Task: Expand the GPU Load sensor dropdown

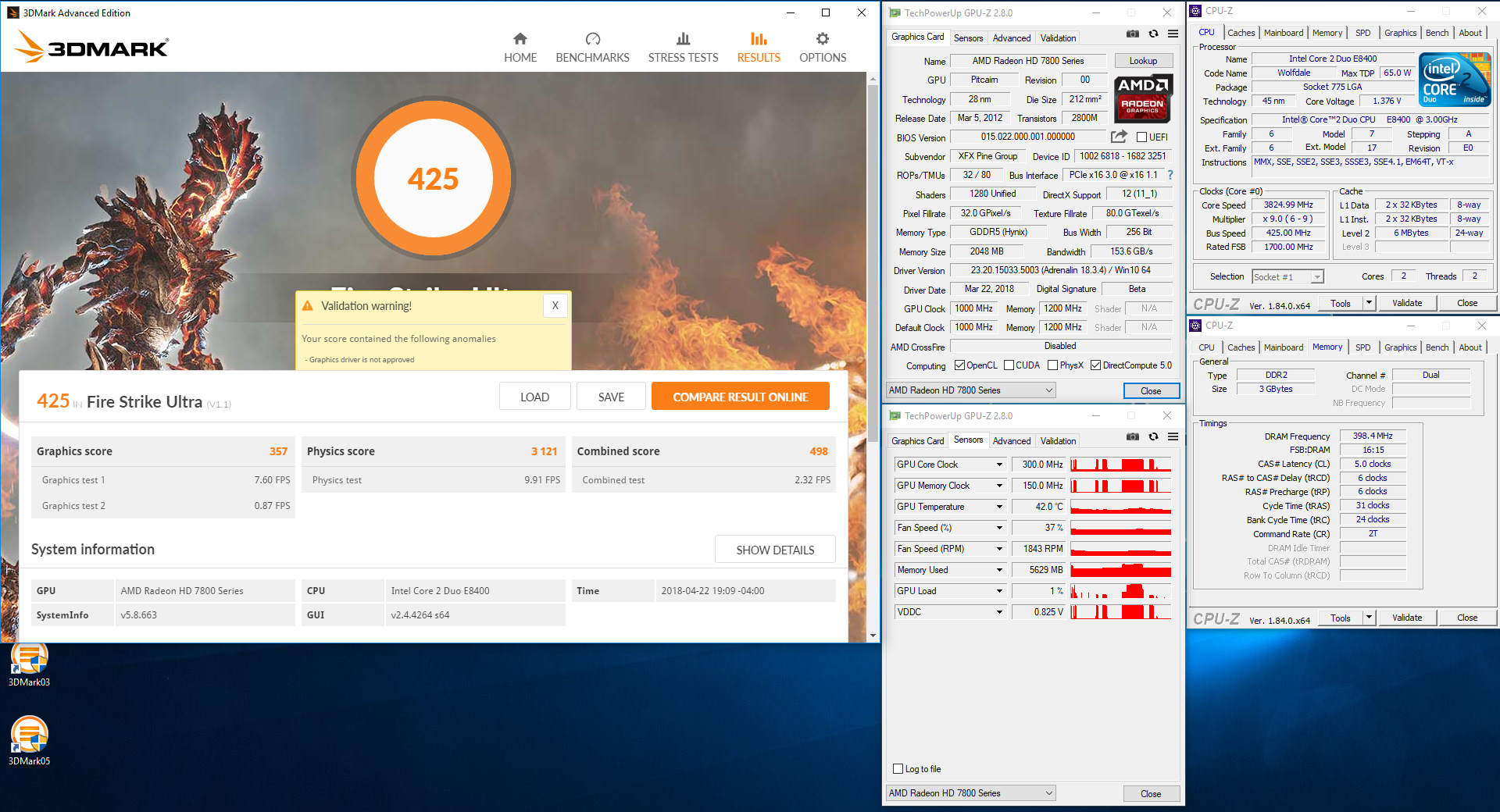Action: (999, 591)
